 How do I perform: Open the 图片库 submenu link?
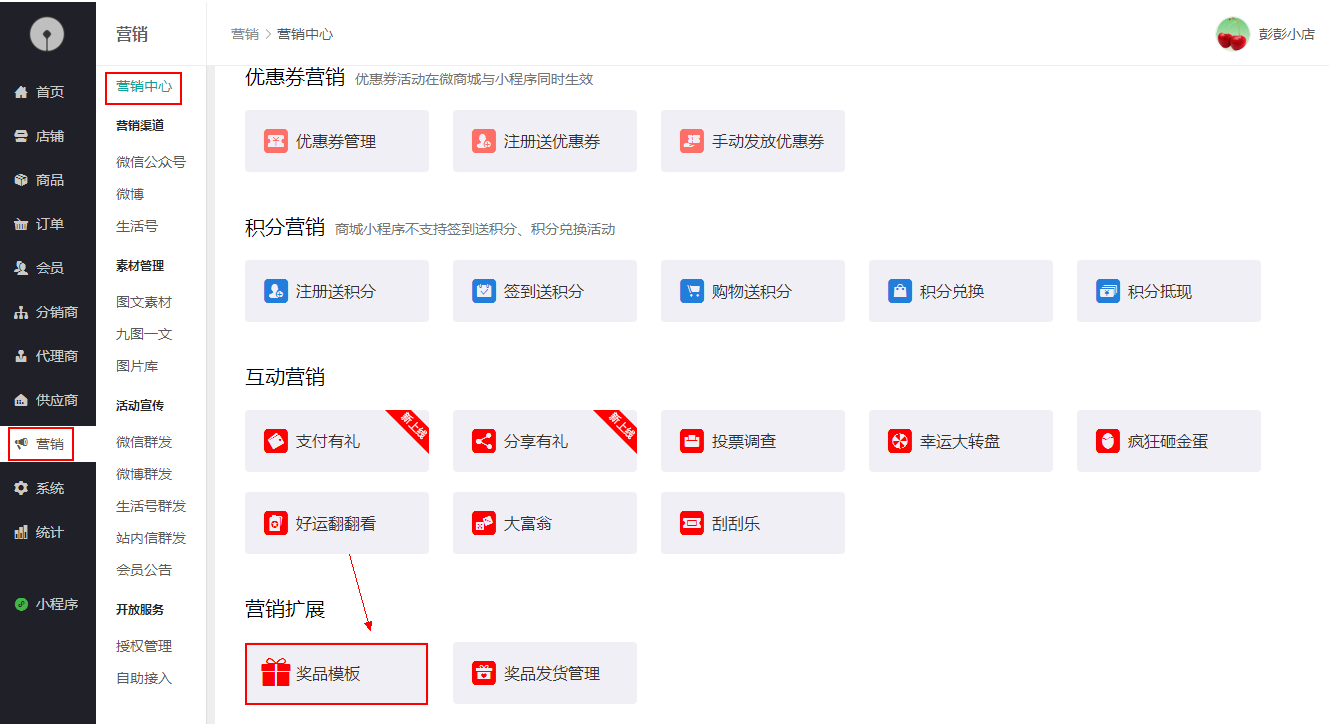click(137, 366)
